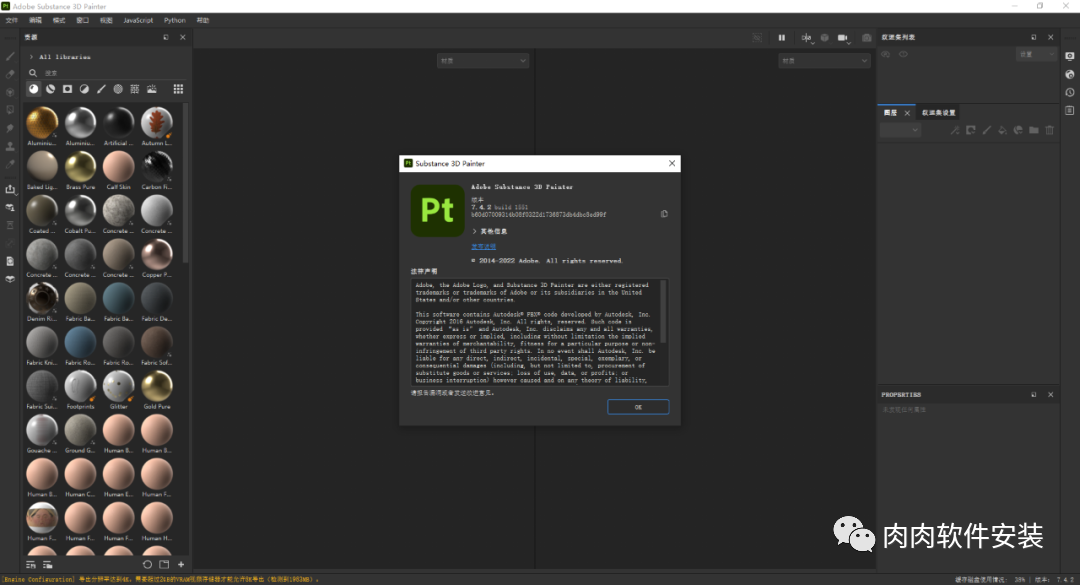Filter assets by filters half-circle icon
The image size is (1080, 585).
coord(84,89)
